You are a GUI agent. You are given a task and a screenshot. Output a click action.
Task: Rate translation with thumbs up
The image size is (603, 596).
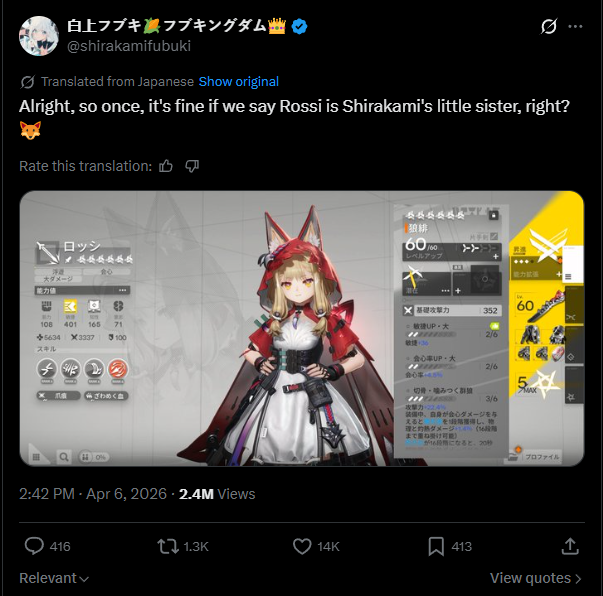166,166
